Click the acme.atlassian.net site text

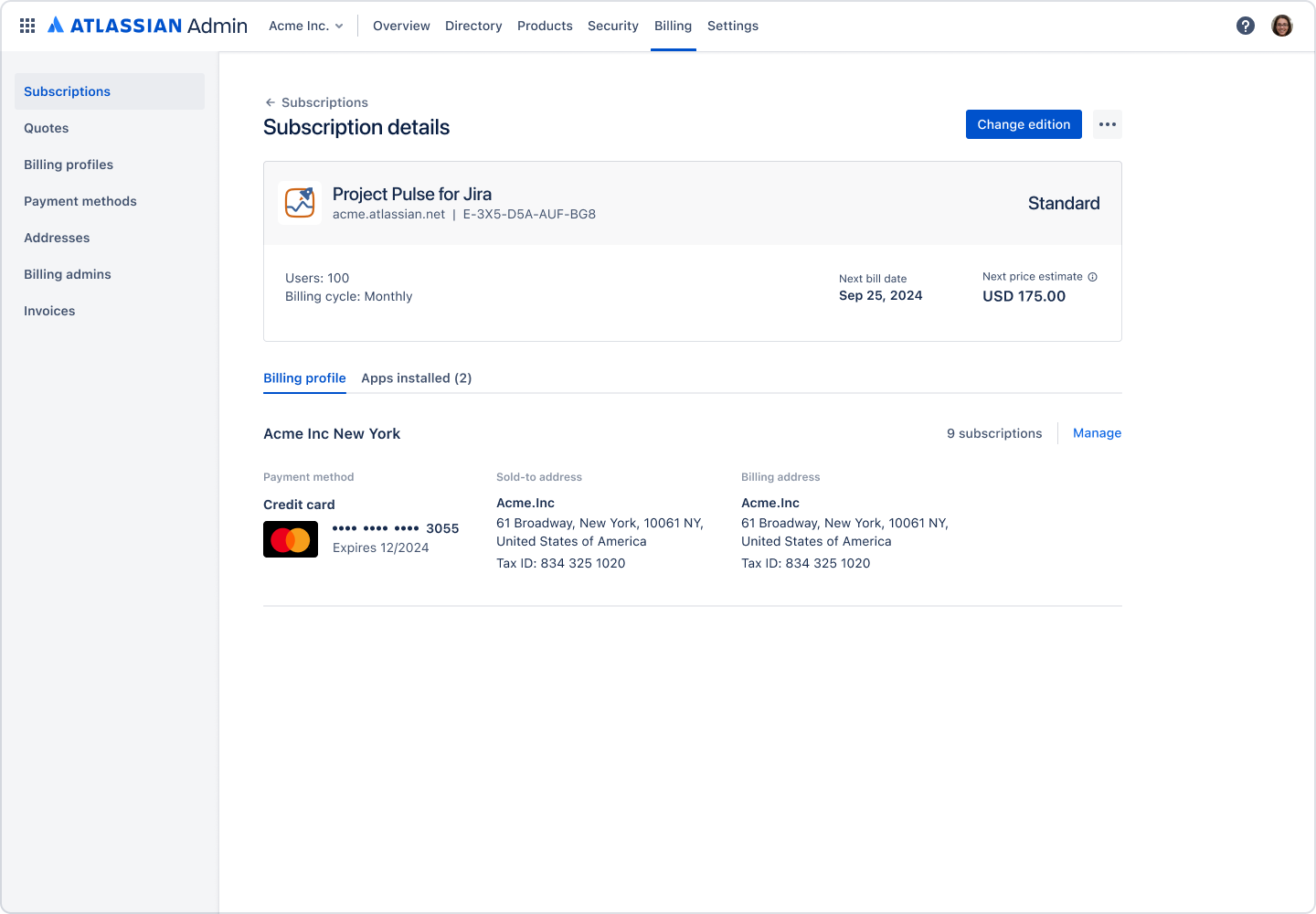388,214
